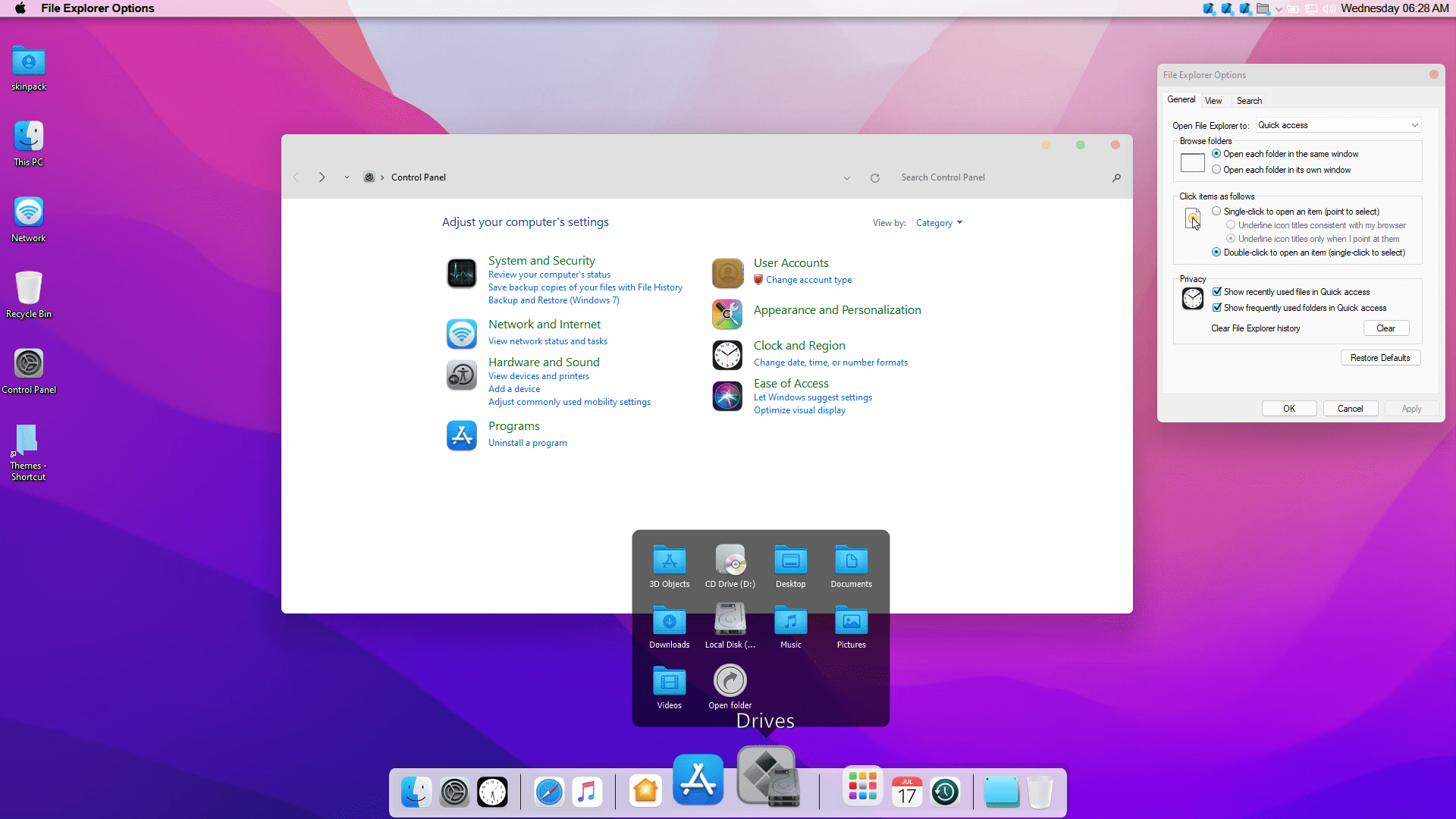Select Double-click to open an item radio button
This screenshot has height=819, width=1456.
click(x=1216, y=252)
